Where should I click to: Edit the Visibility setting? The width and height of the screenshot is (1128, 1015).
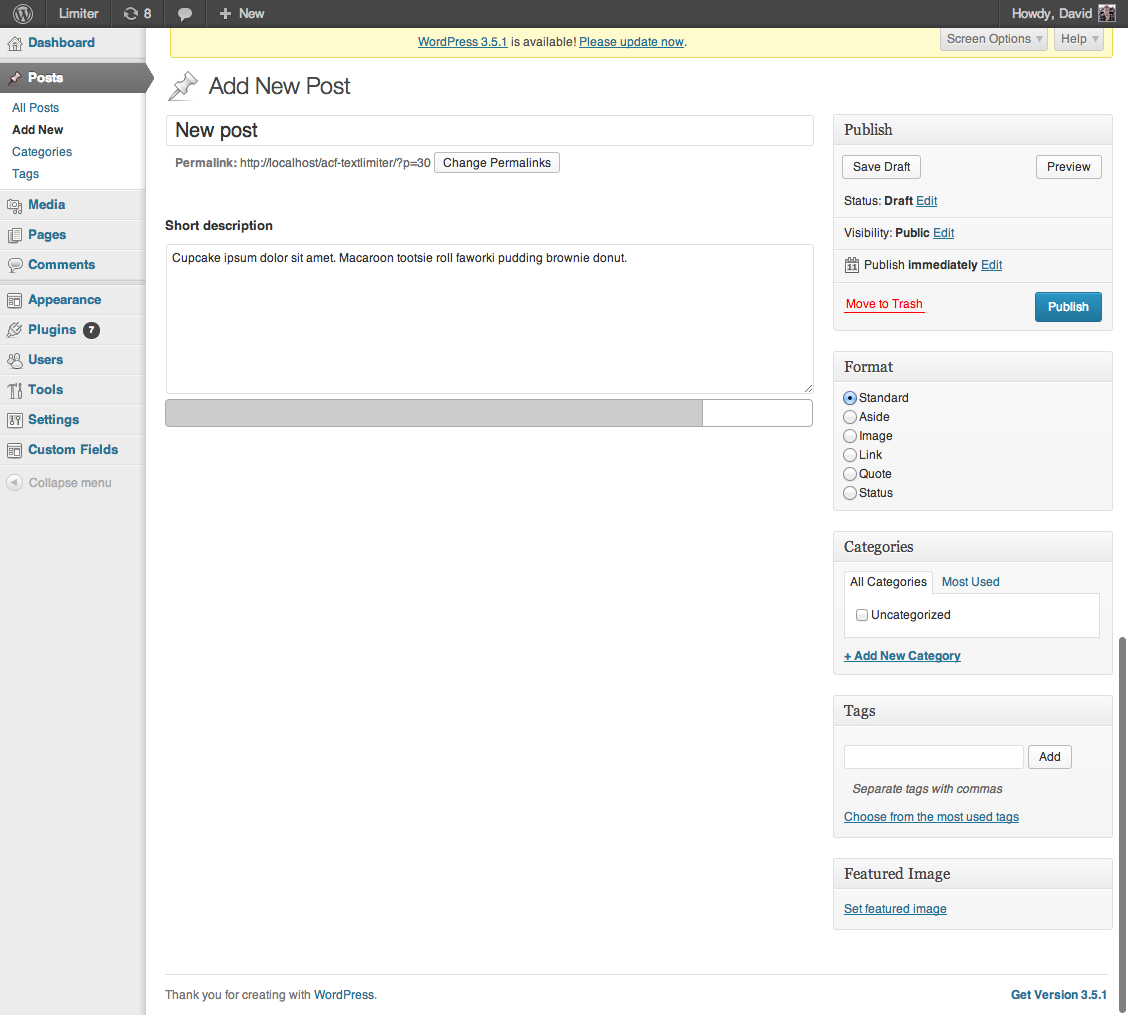(x=943, y=233)
